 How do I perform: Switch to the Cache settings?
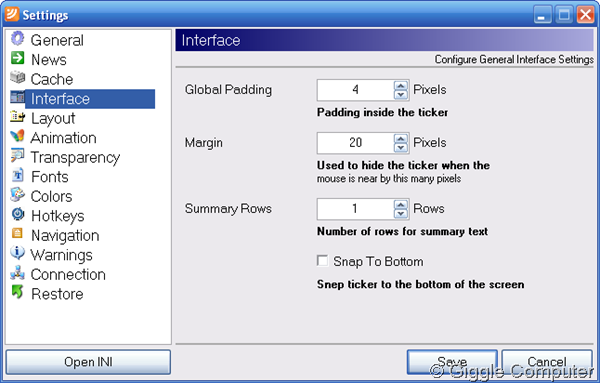click(x=52, y=79)
